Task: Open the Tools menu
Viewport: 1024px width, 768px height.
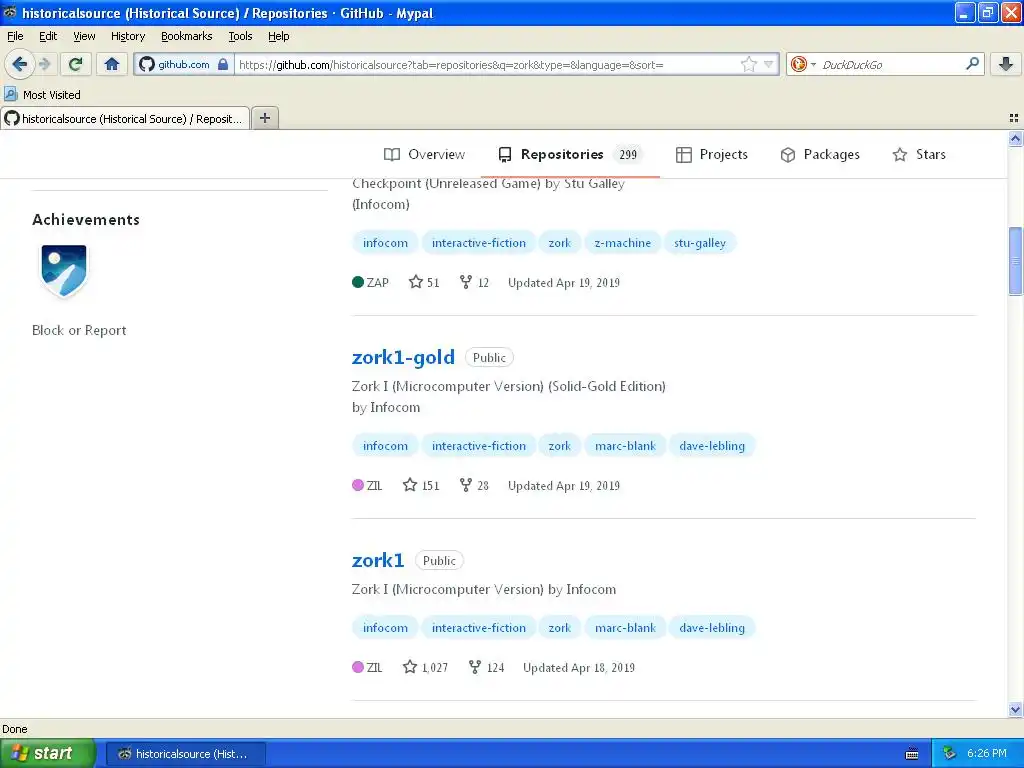Action: pyautogui.click(x=240, y=36)
